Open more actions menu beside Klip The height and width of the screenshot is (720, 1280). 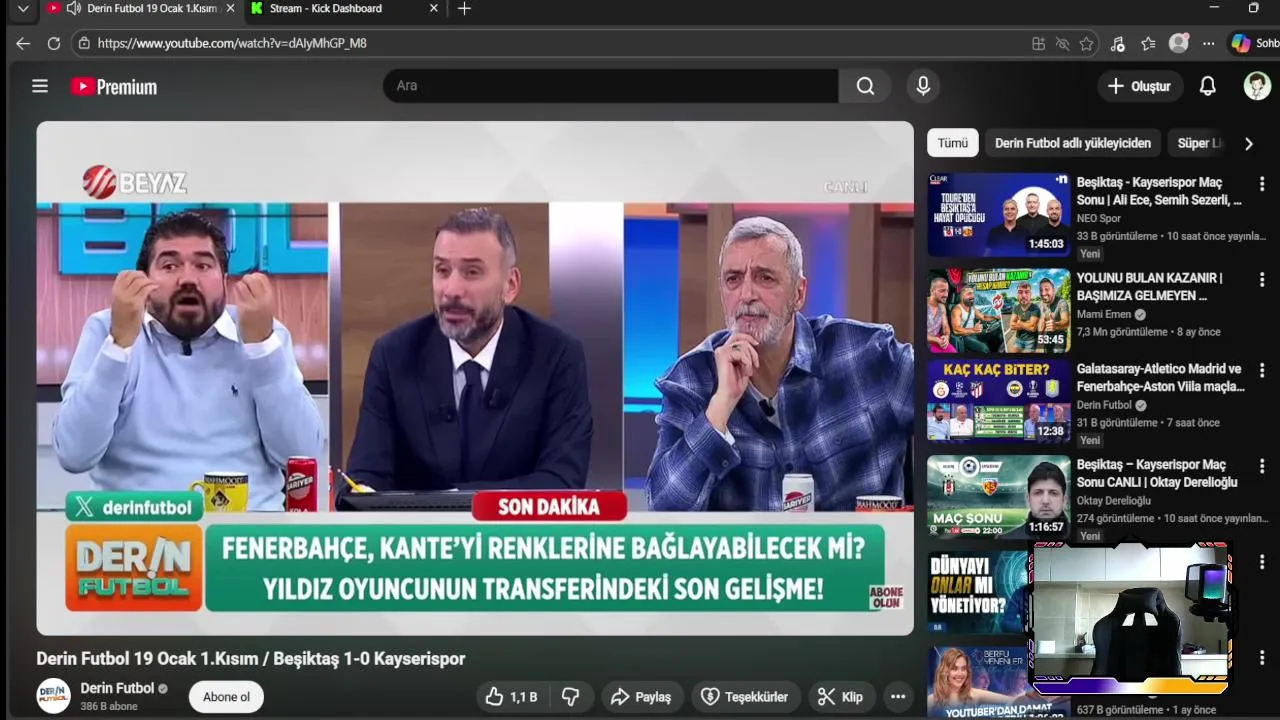898,697
